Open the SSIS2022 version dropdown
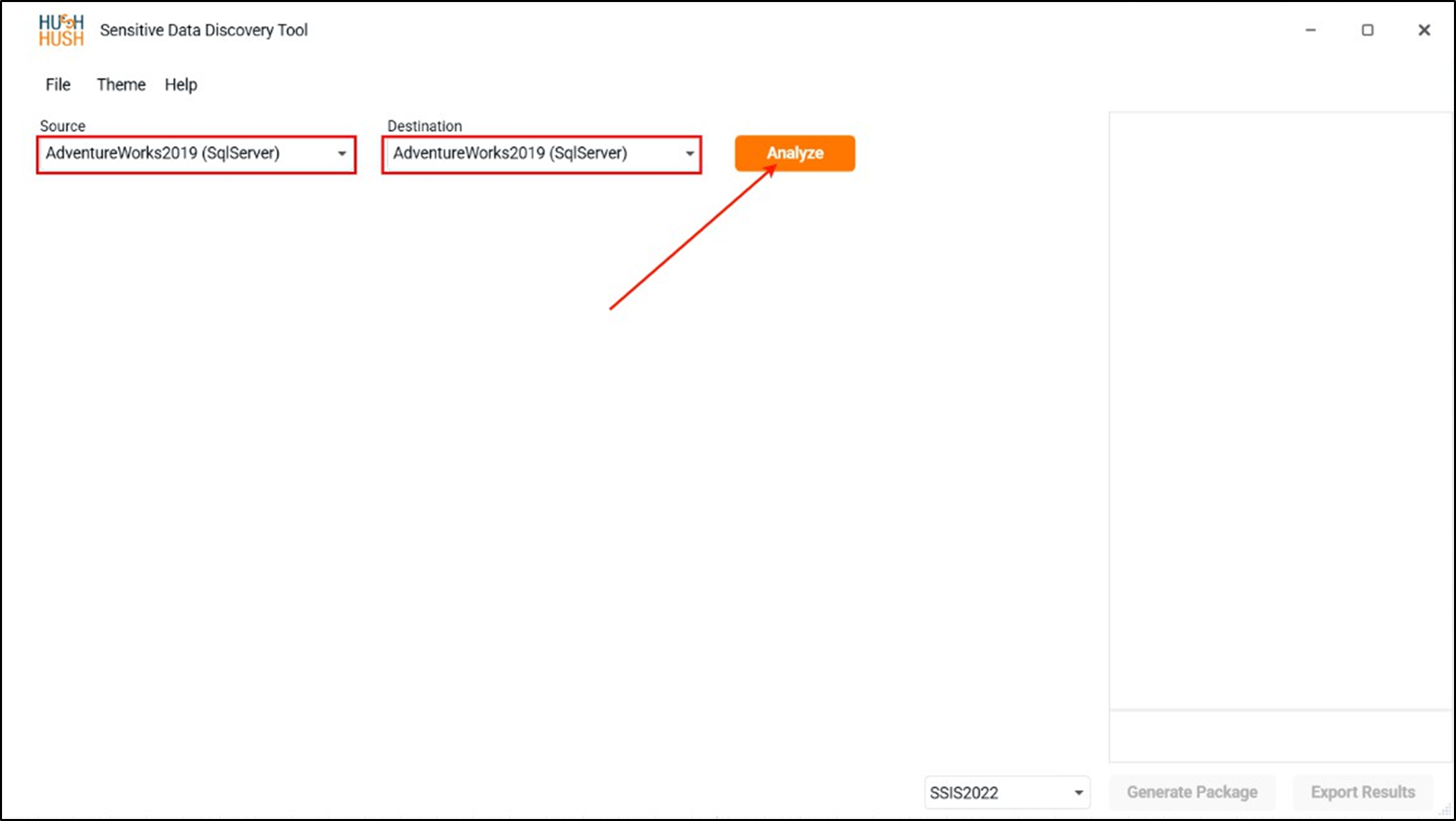 [1007, 793]
